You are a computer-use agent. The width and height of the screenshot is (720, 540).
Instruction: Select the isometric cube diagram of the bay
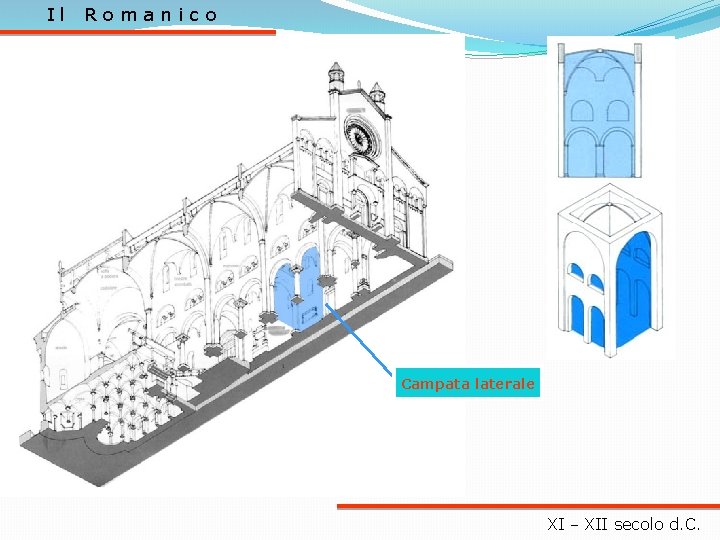(610, 270)
